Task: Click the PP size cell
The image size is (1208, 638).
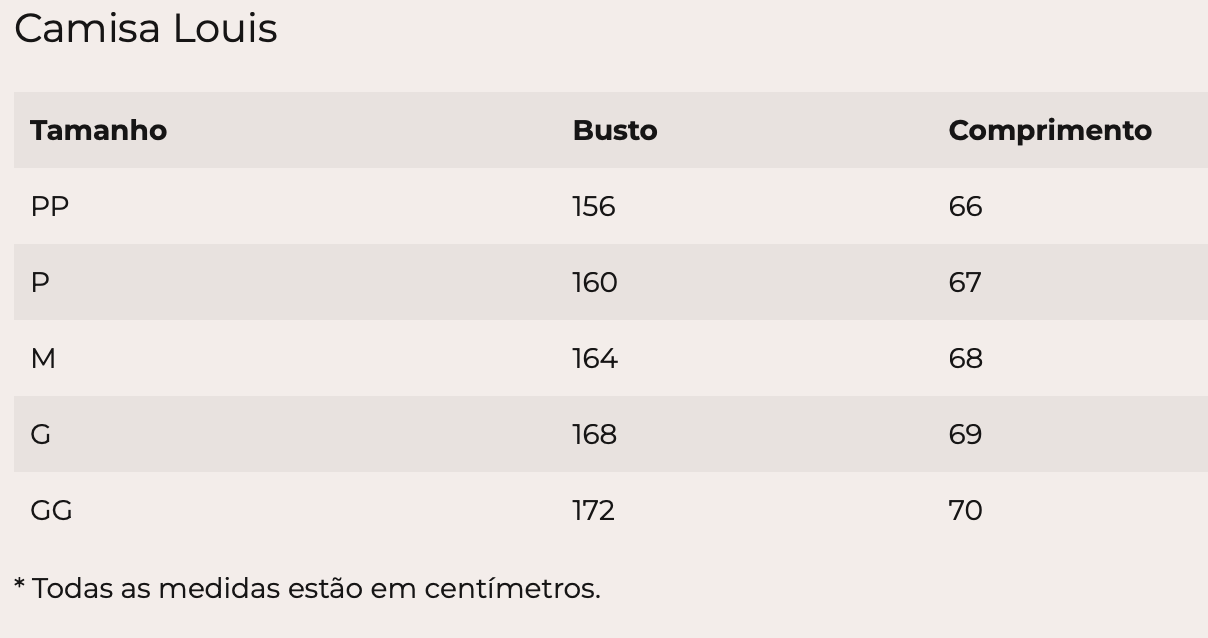Action: coord(50,206)
